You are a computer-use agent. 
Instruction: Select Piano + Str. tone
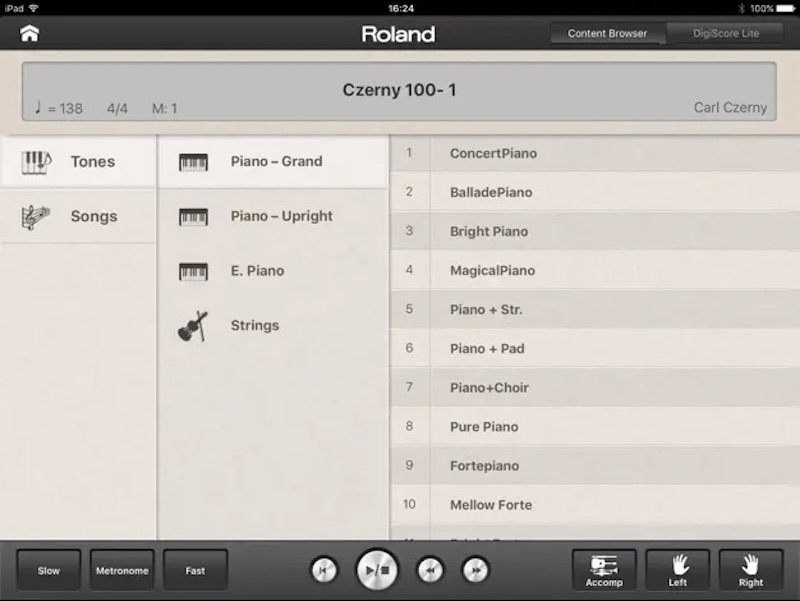tap(595, 309)
